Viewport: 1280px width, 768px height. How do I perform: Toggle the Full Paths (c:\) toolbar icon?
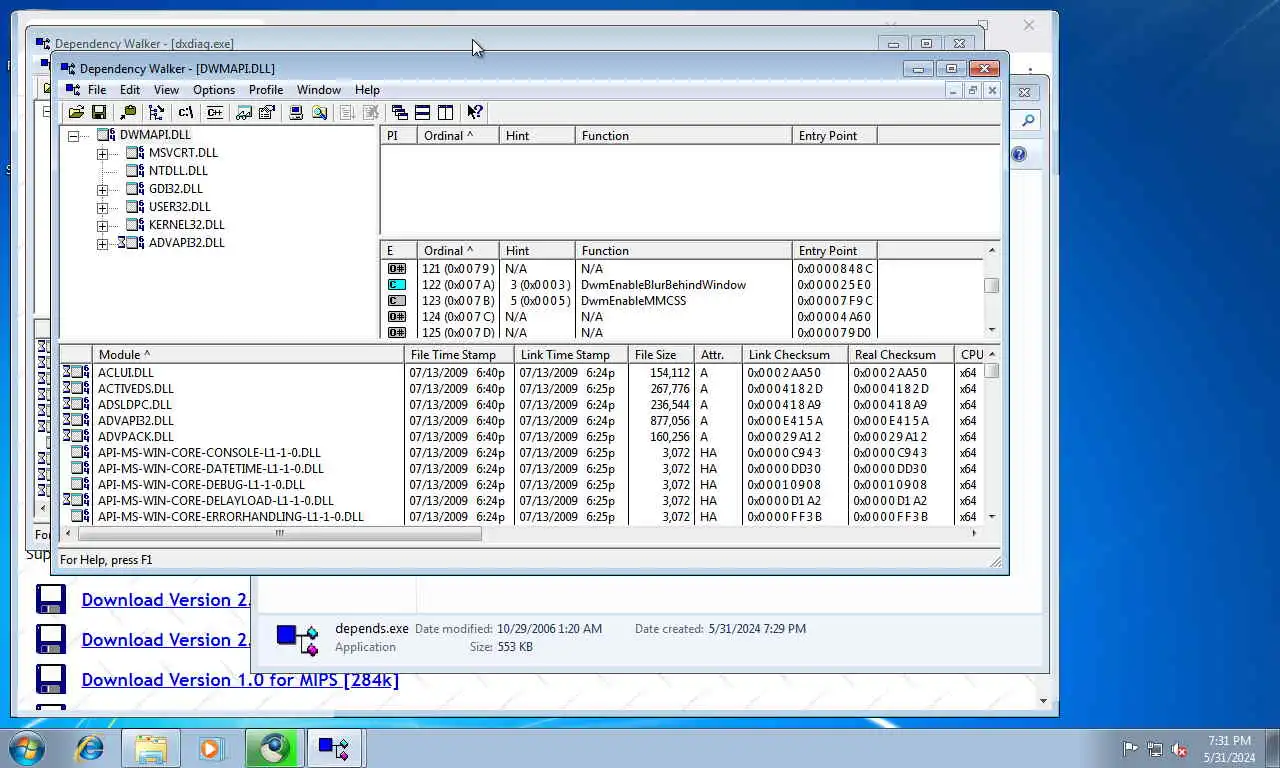click(x=186, y=113)
